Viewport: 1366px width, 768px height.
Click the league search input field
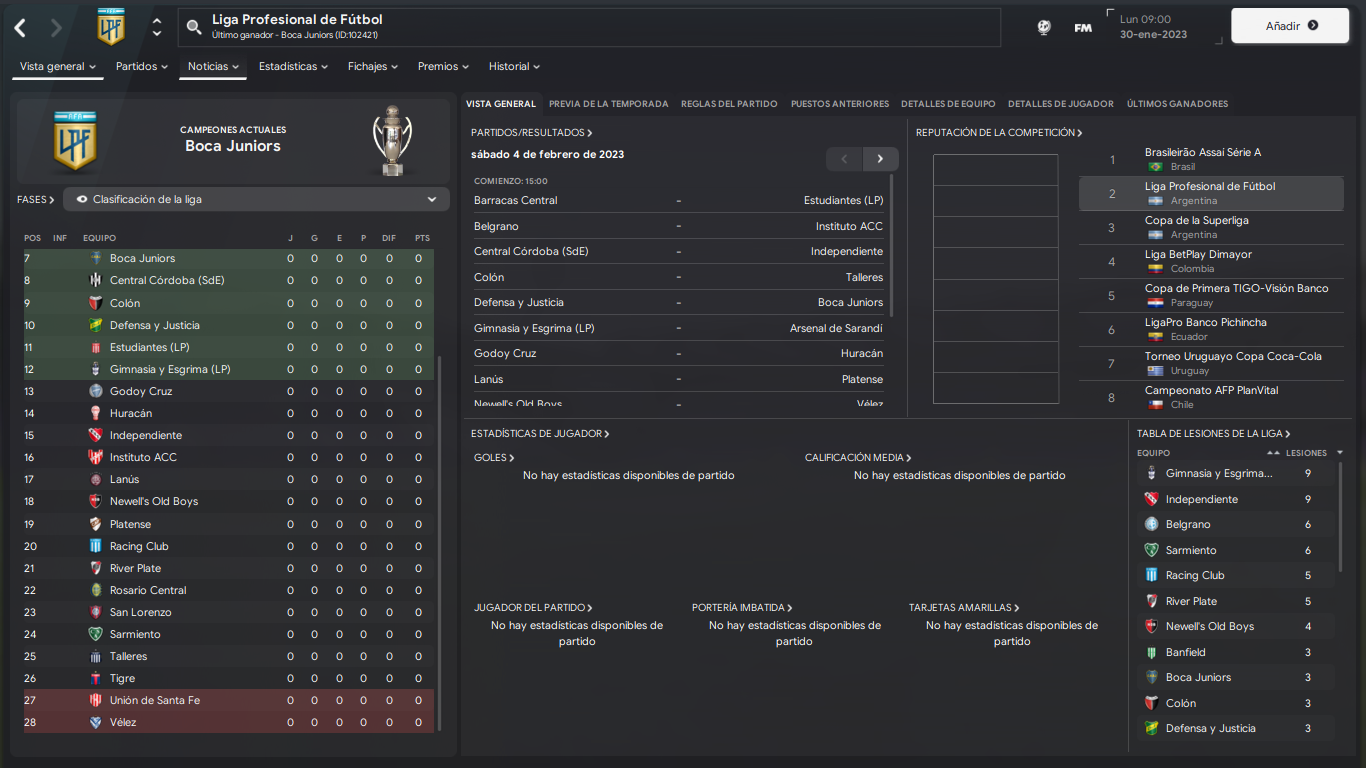click(589, 27)
